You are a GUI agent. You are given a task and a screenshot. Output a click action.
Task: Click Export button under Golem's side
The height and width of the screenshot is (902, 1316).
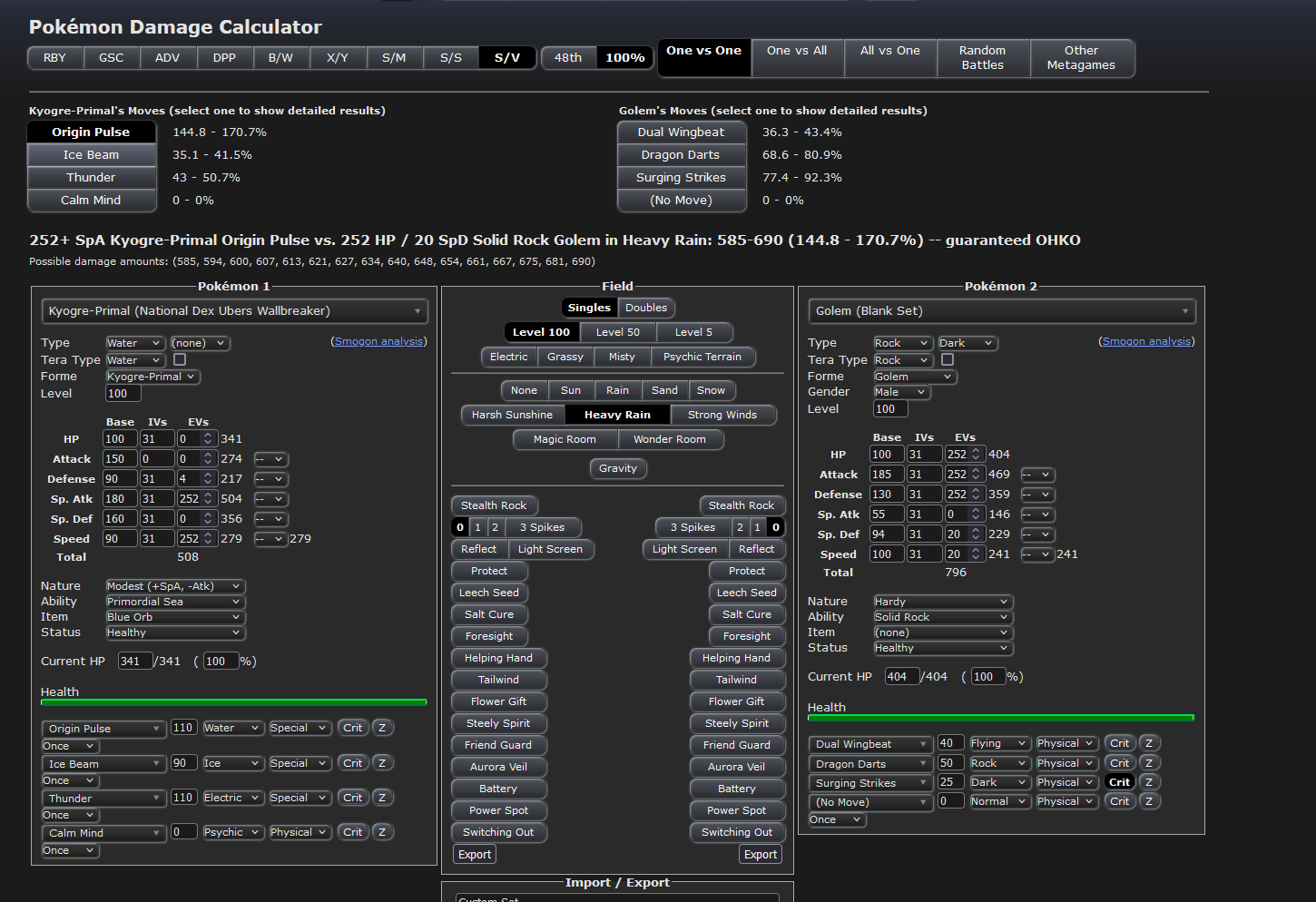[x=760, y=854]
